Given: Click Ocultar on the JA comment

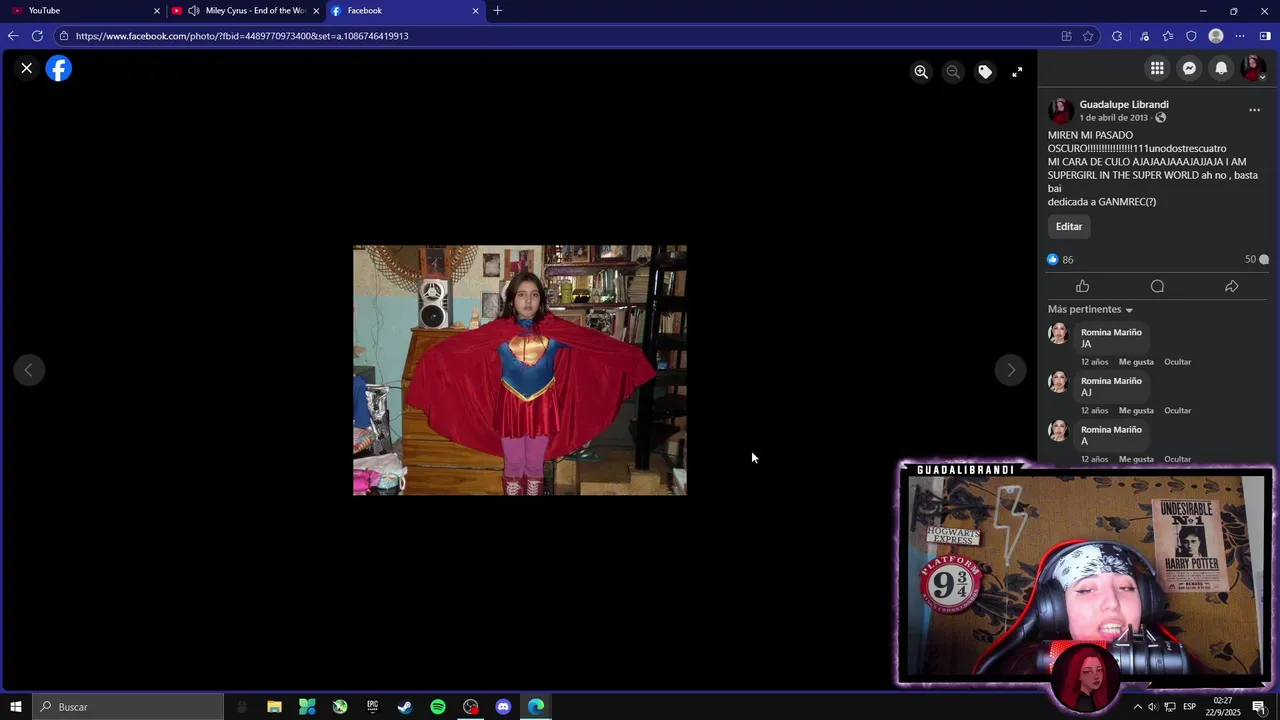Looking at the screenshot, I should coord(1177,362).
